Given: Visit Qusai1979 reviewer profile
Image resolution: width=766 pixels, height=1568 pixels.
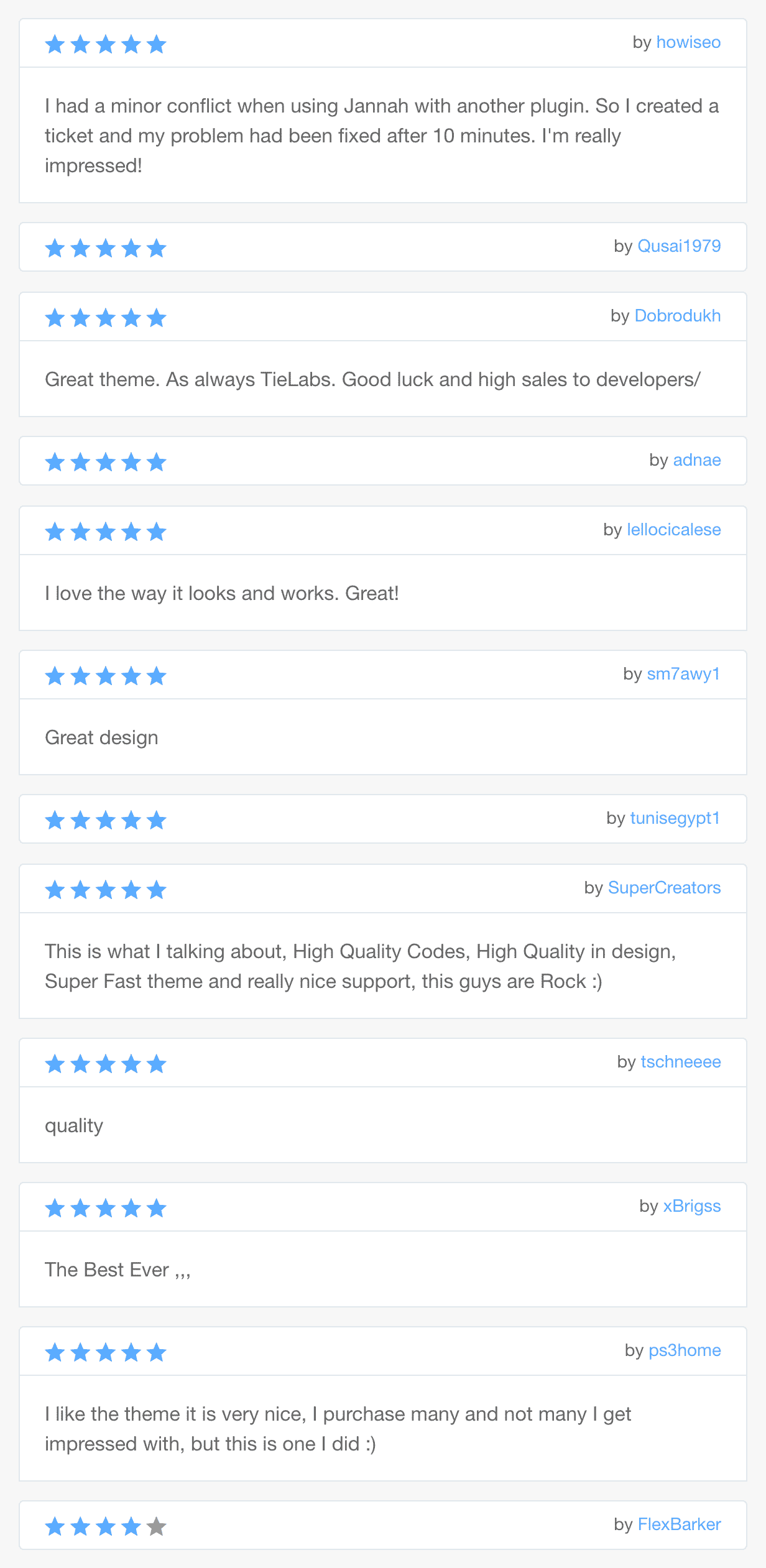Looking at the screenshot, I should tap(679, 246).
